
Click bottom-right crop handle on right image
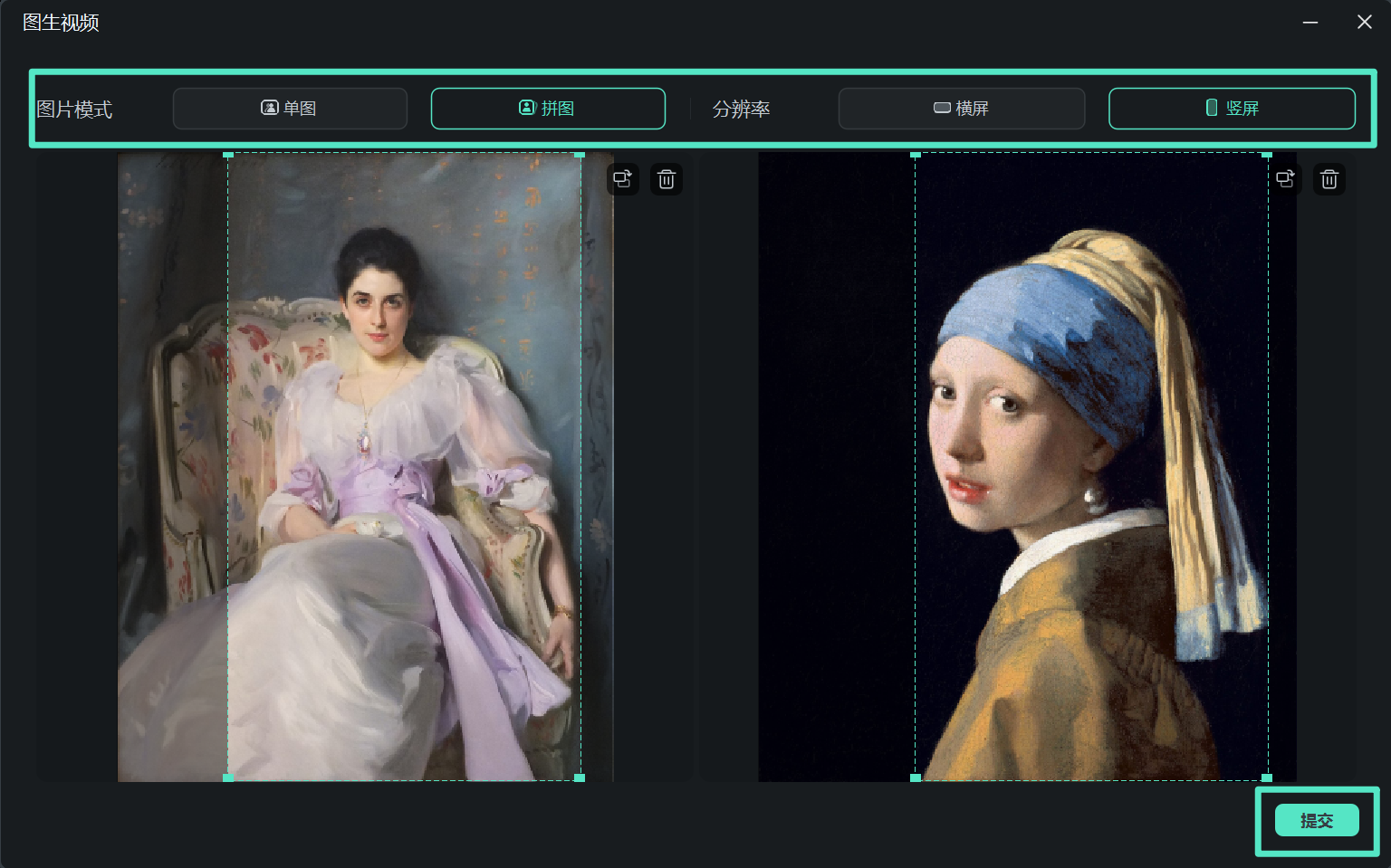click(1267, 777)
